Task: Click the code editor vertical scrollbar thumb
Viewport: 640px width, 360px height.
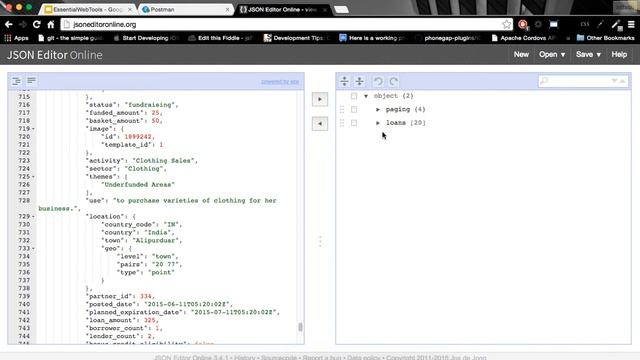Action: pos(300,327)
